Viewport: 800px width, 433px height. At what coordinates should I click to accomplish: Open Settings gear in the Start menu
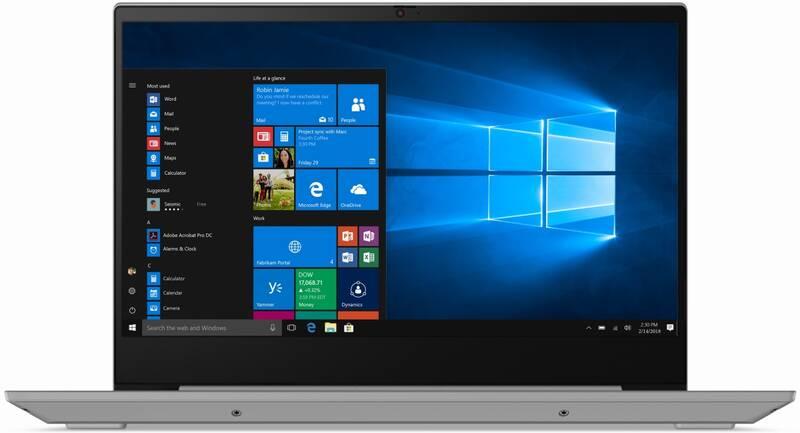(132, 291)
